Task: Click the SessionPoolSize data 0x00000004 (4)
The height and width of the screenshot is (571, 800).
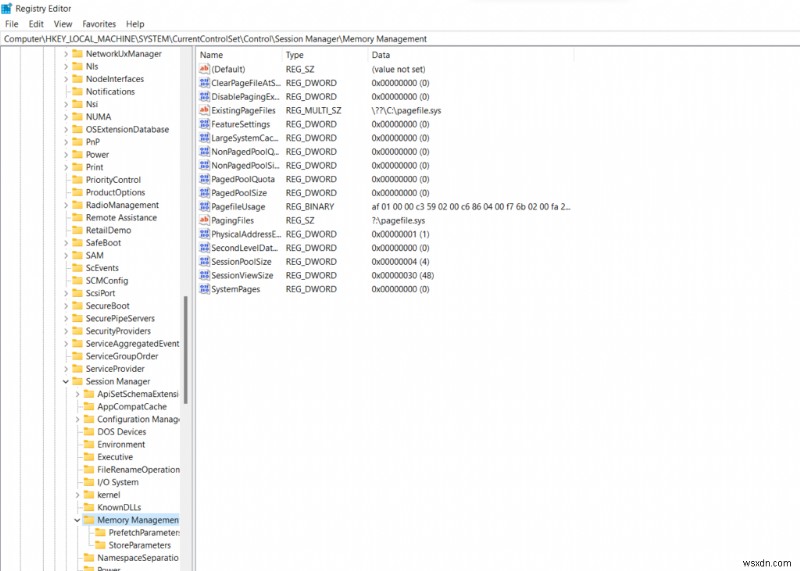Action: 401,262
